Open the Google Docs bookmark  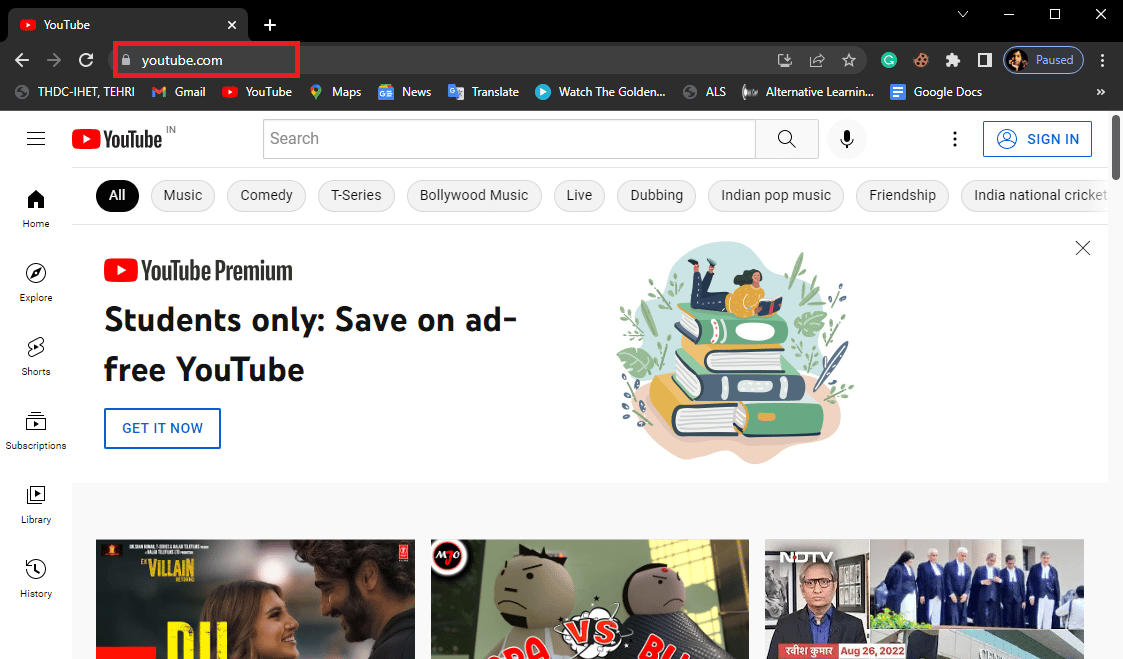pos(936,92)
